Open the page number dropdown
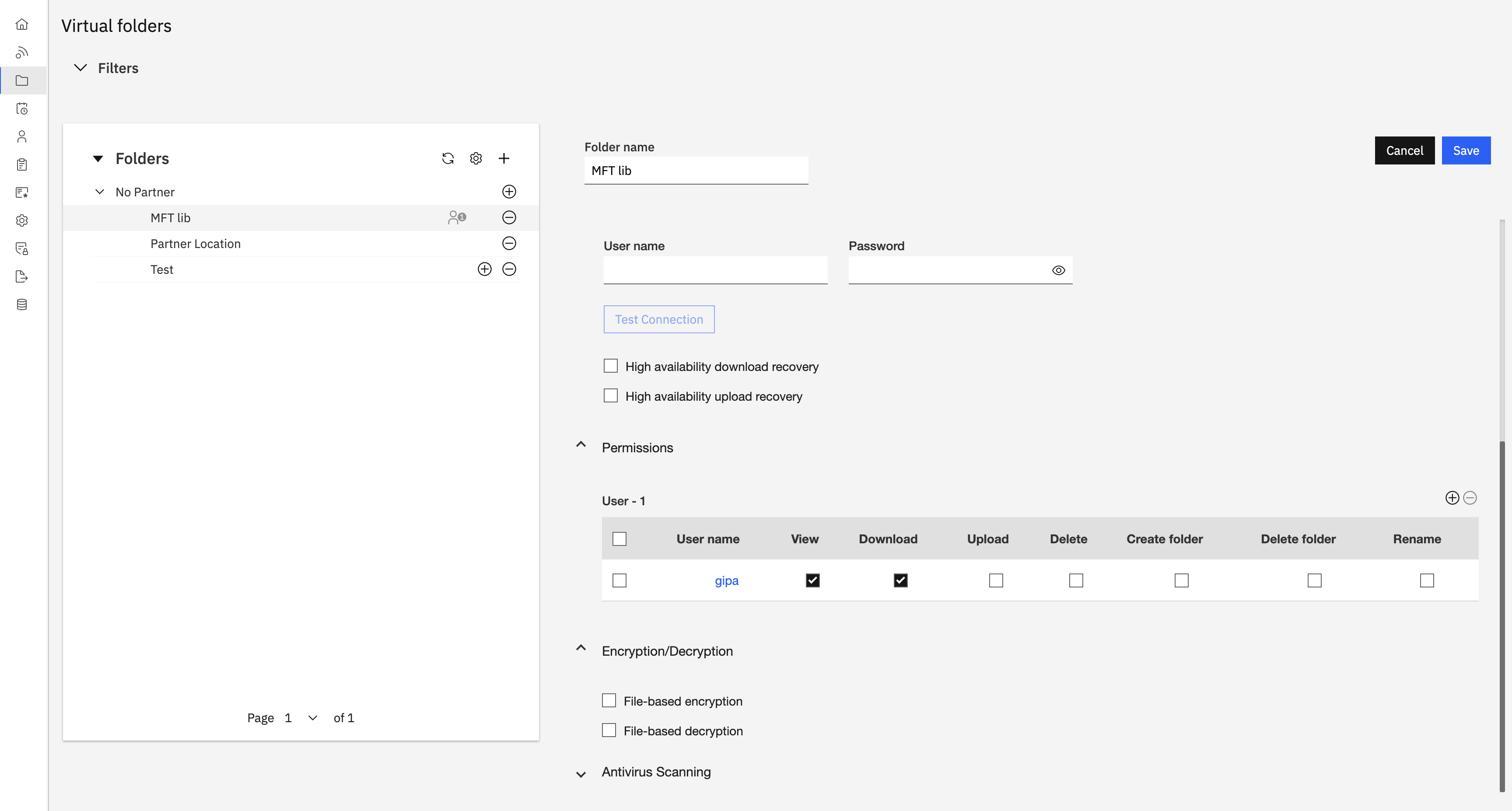Viewport: 1512px width, 811px height. tap(312, 718)
